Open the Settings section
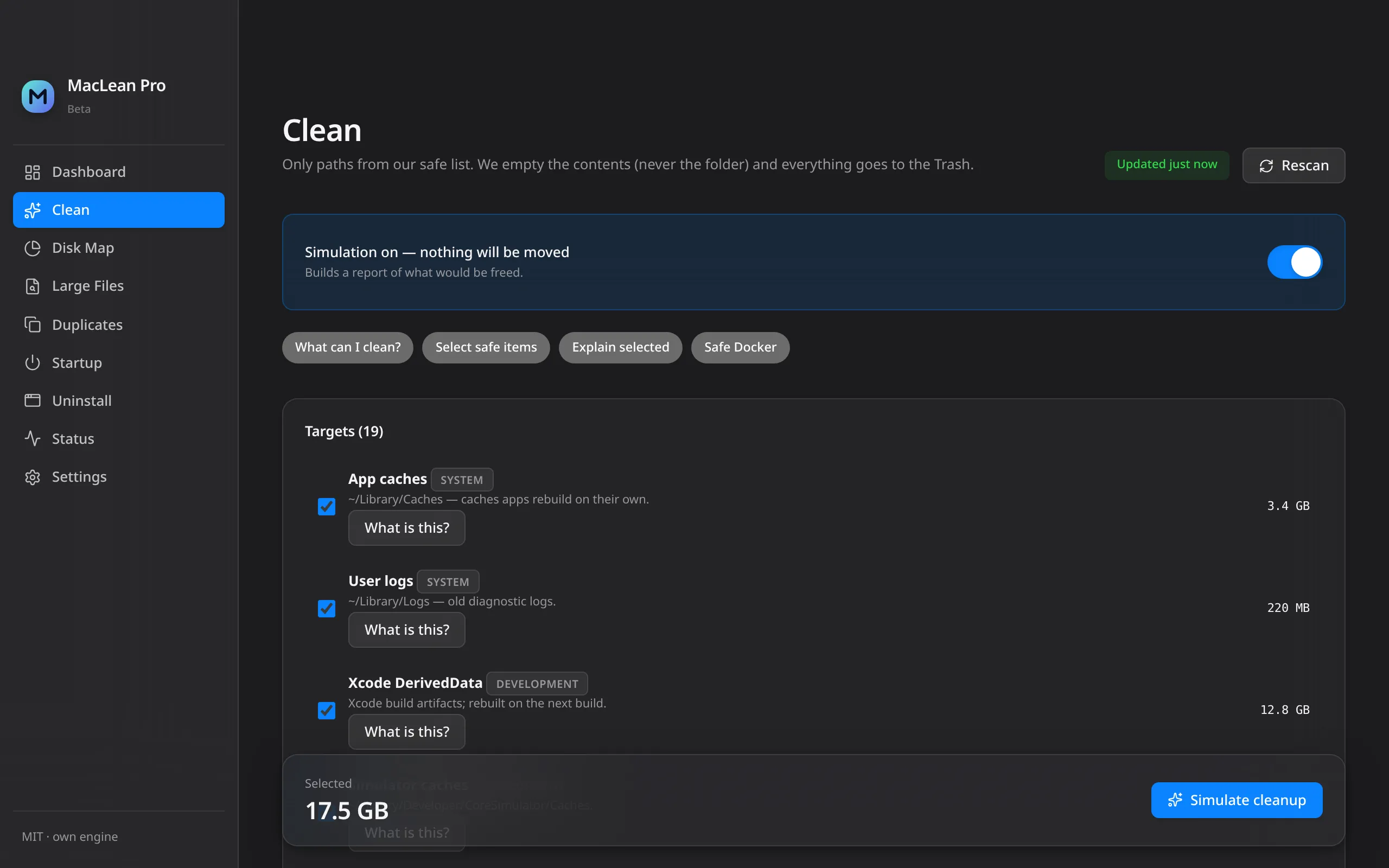The image size is (1389, 868). [x=119, y=476]
